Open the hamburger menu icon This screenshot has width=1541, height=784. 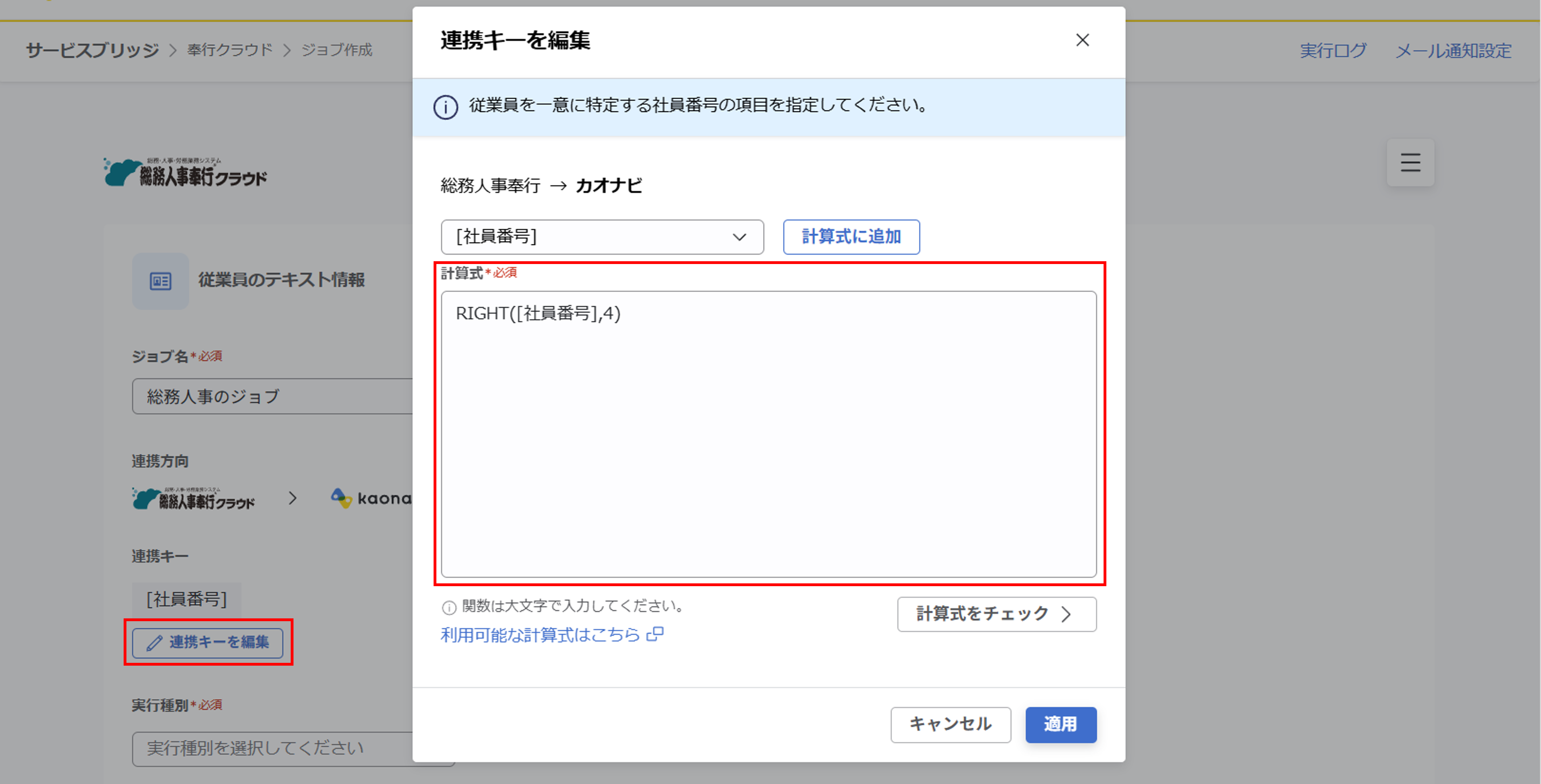click(x=1410, y=163)
